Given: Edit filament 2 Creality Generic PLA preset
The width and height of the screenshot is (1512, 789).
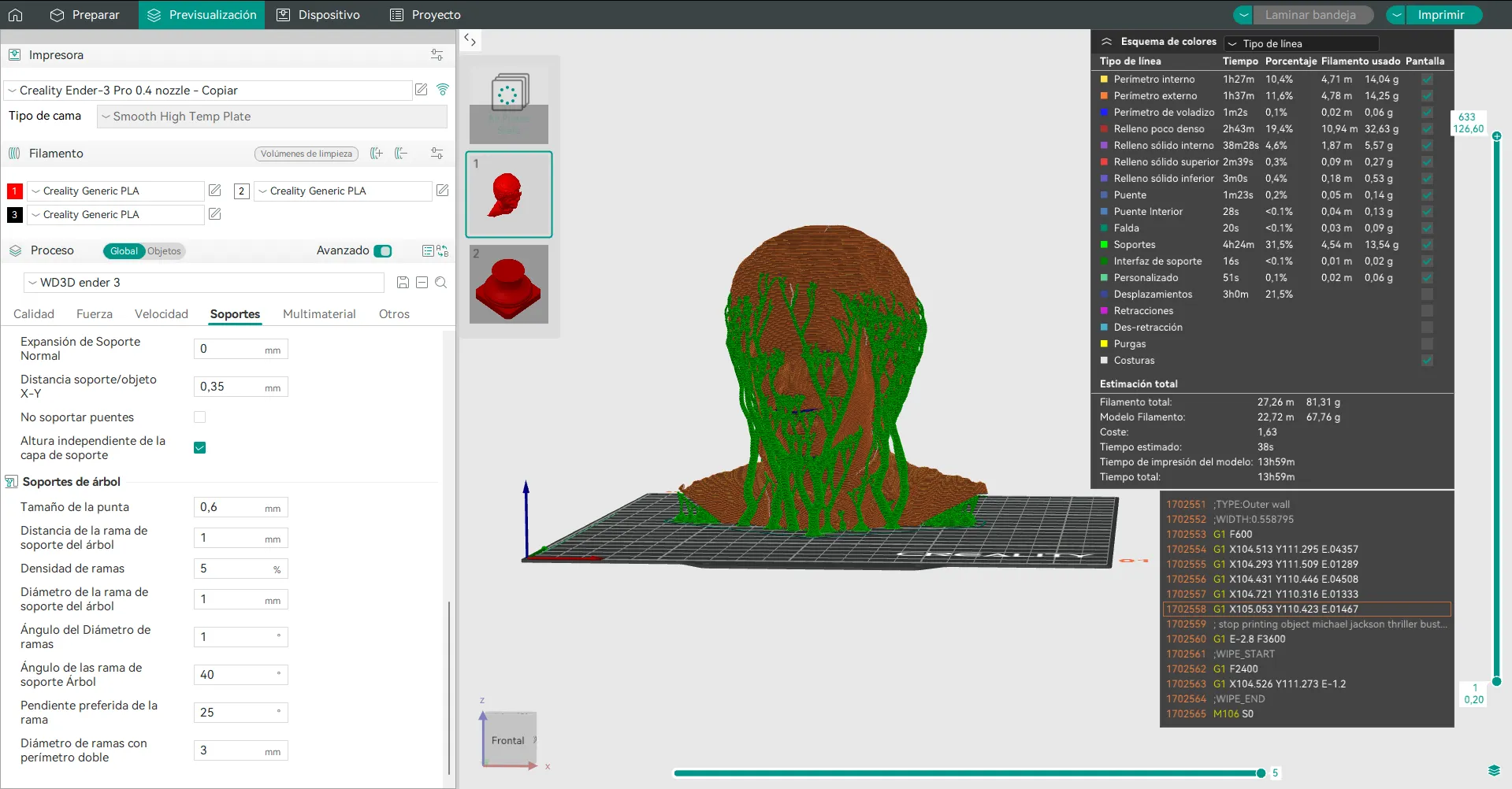Looking at the screenshot, I should [442, 191].
